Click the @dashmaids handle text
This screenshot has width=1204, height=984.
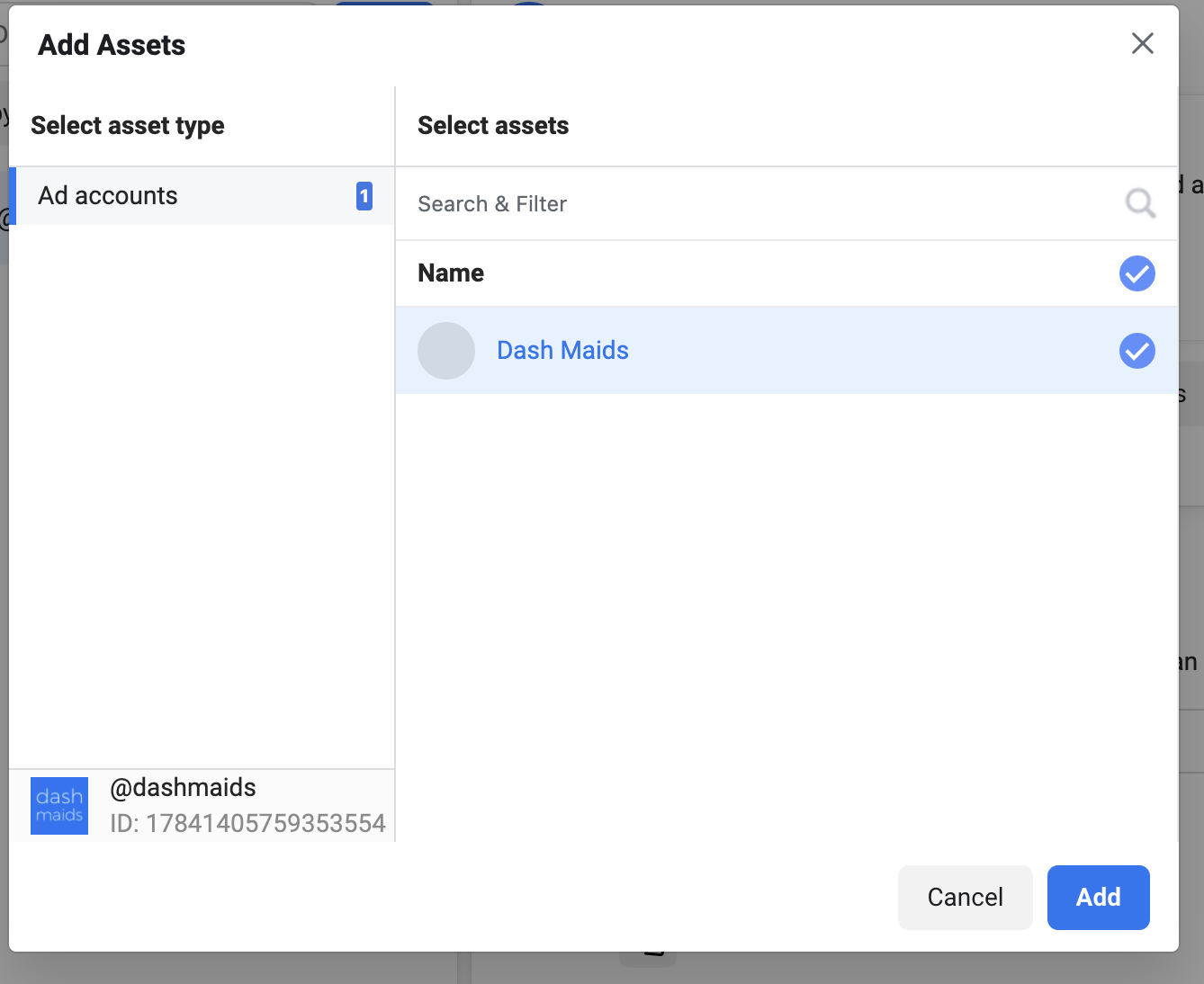click(183, 788)
